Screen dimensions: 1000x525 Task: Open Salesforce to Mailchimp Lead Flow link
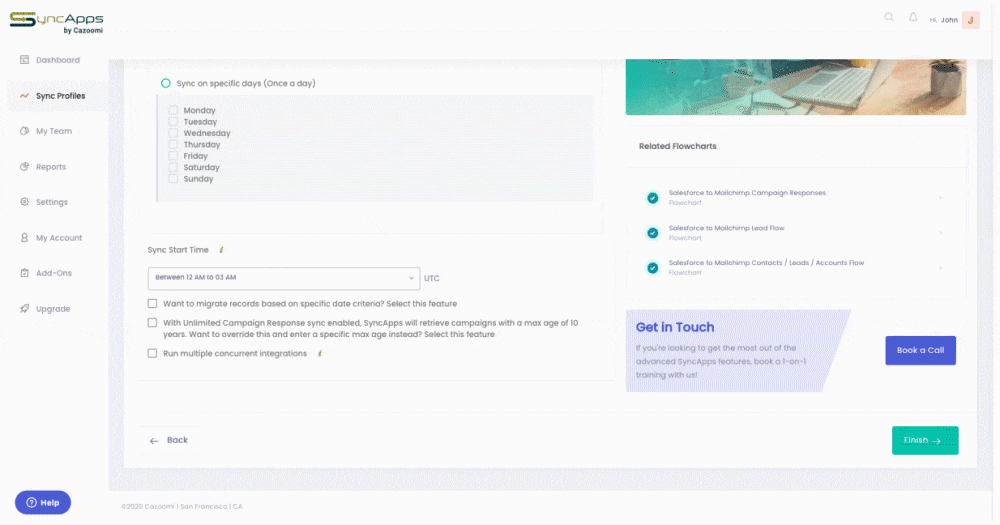coord(726,228)
